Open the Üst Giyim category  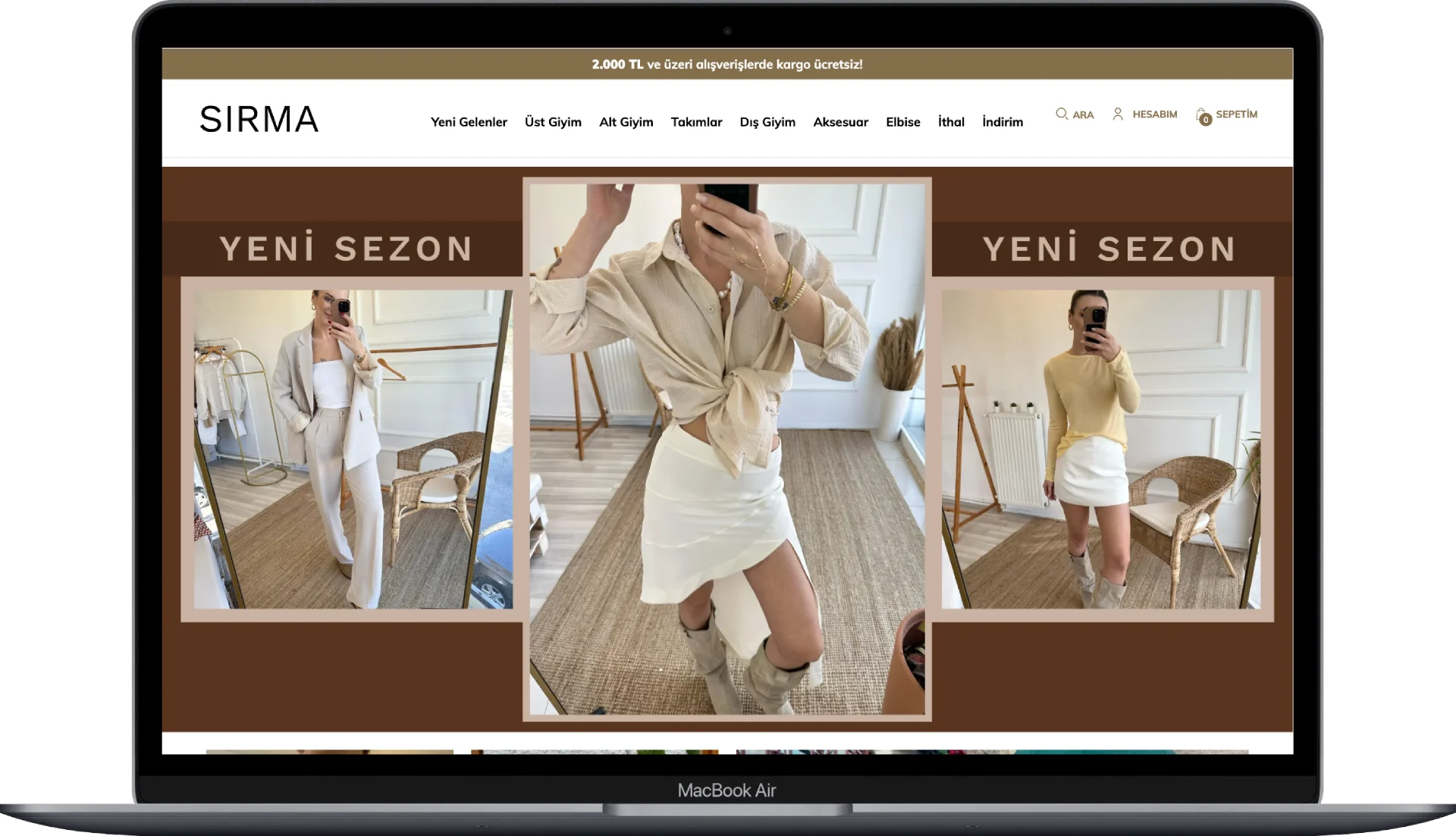553,122
